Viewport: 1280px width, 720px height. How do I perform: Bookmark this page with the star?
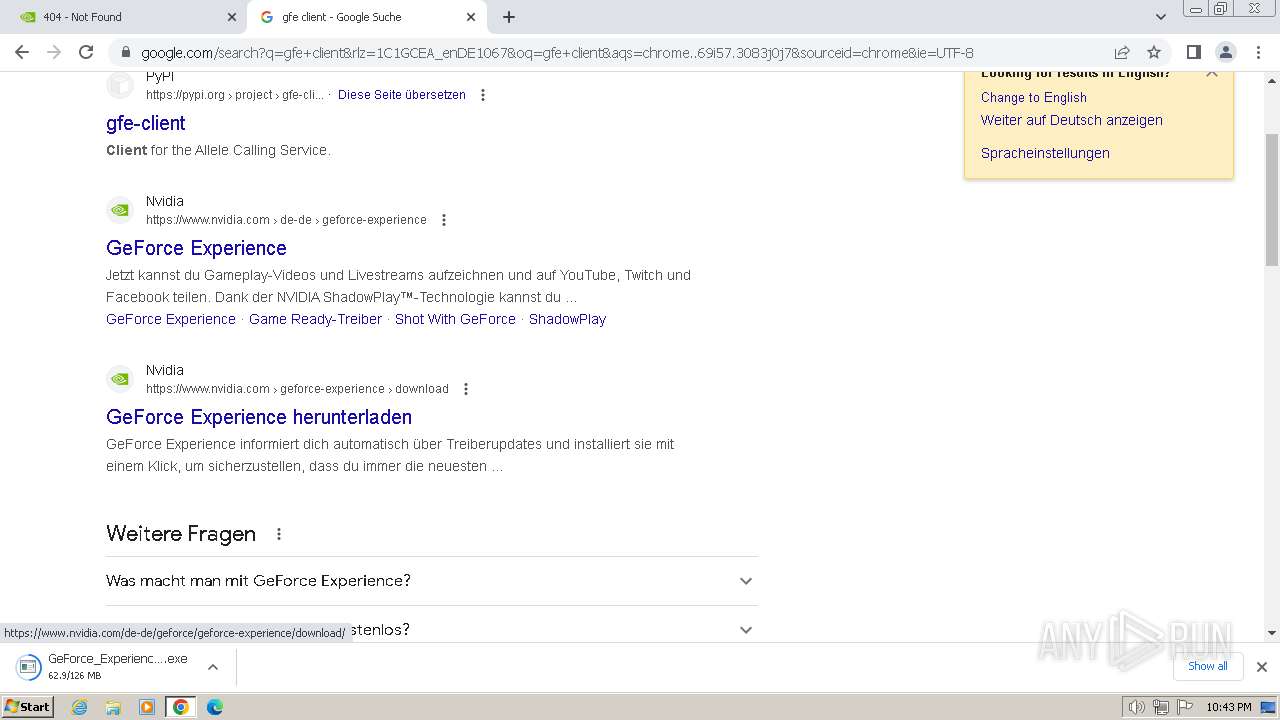click(x=1154, y=52)
